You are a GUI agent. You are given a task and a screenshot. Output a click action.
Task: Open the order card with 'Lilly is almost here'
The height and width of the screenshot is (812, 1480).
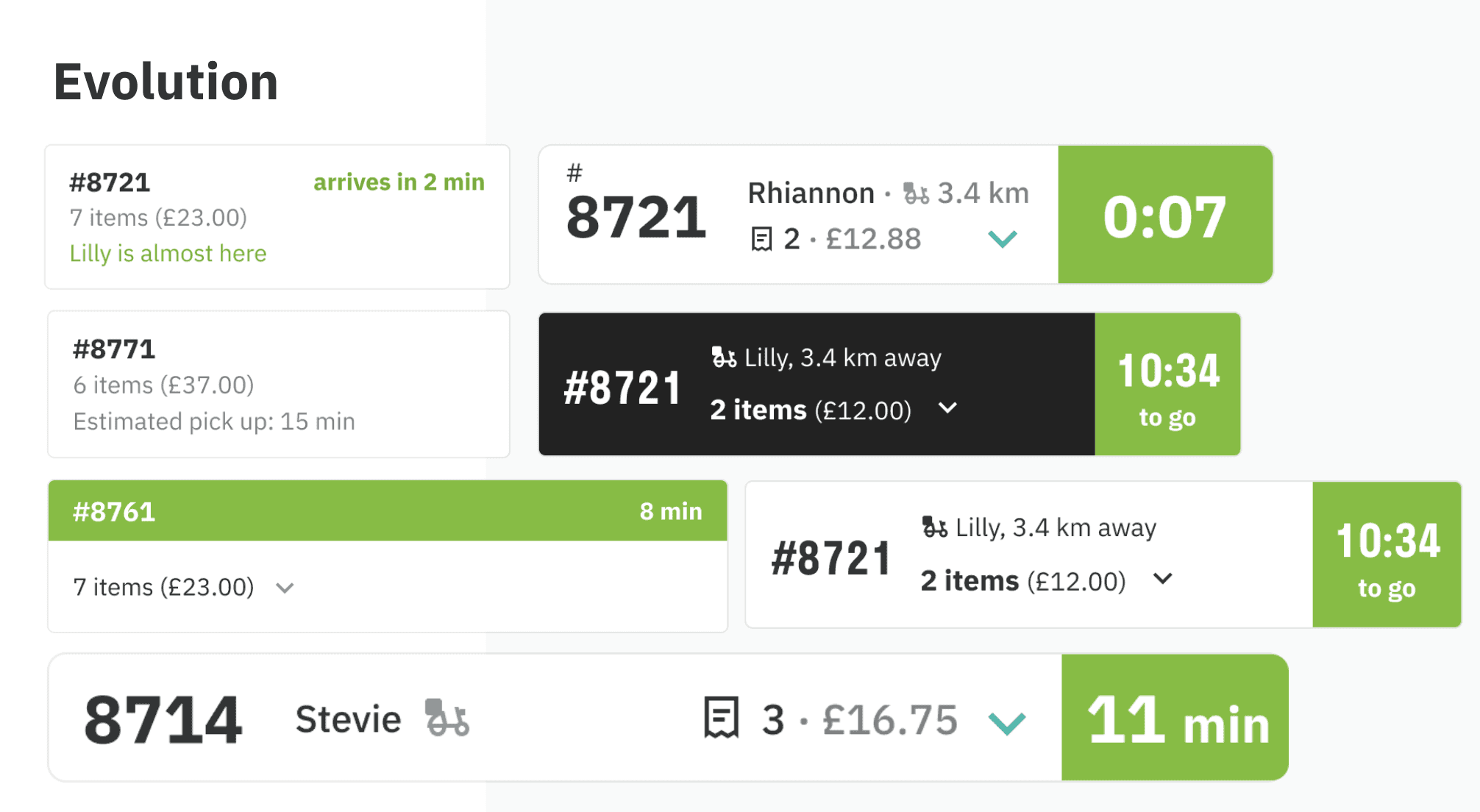point(277,217)
